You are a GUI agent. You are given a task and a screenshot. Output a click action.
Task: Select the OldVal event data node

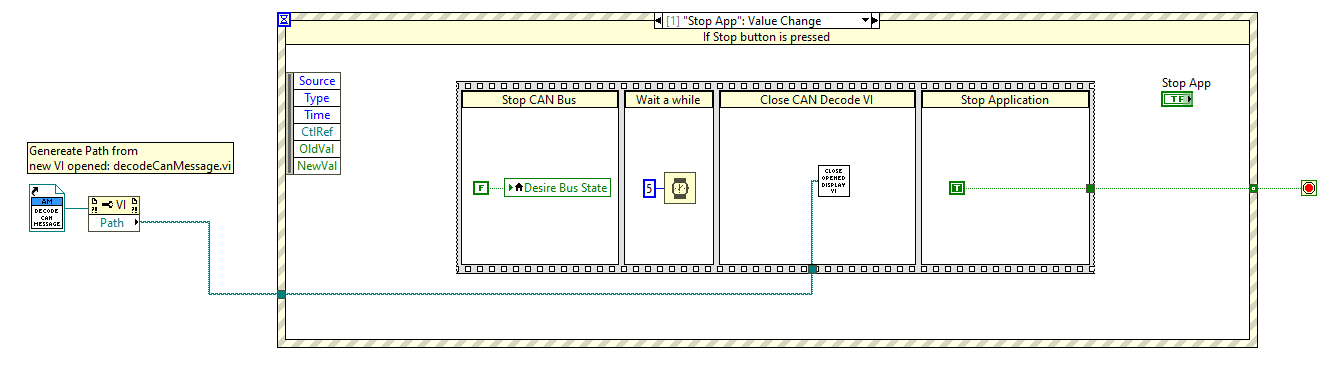point(316,149)
